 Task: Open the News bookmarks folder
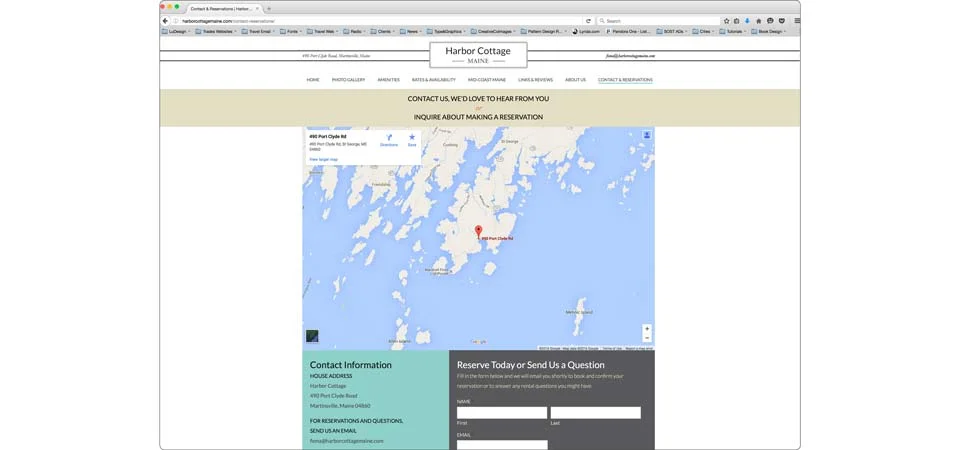pos(411,31)
